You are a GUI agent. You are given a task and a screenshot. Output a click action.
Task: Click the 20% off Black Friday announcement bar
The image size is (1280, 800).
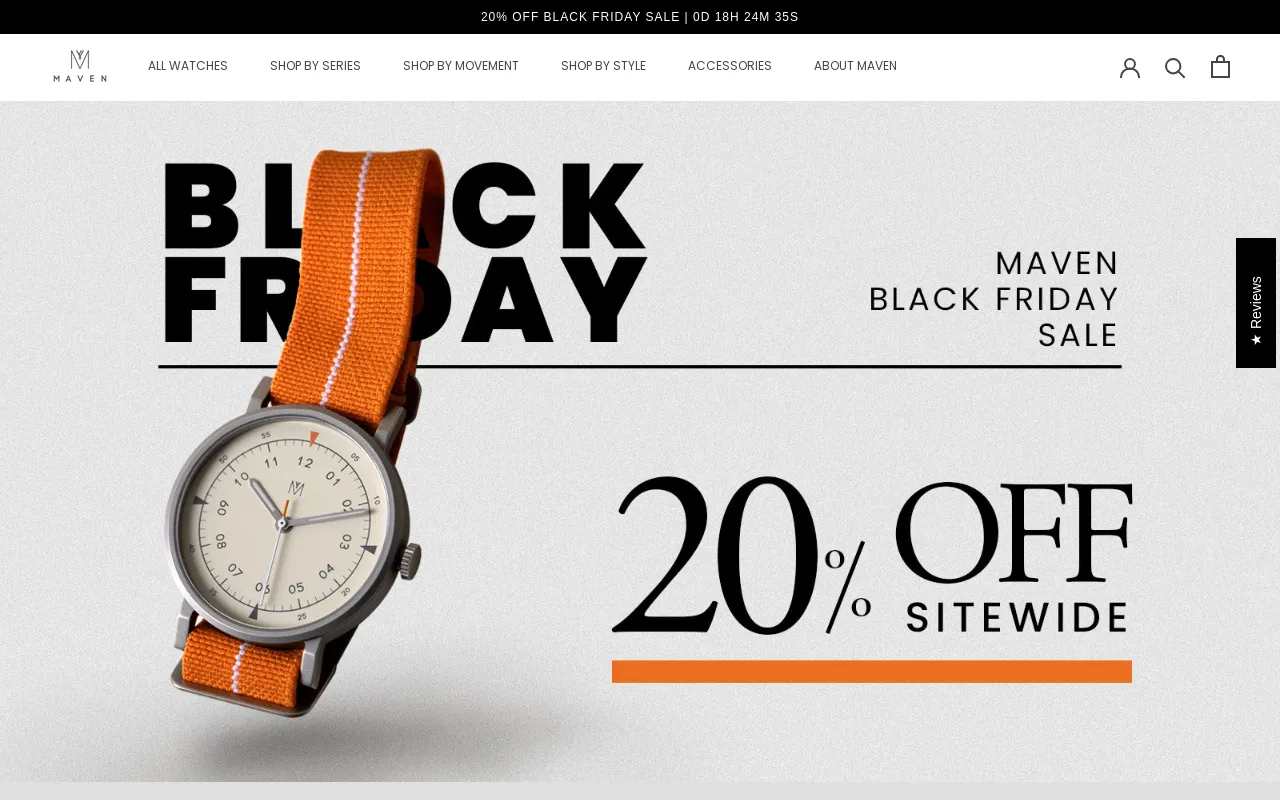[x=640, y=17]
